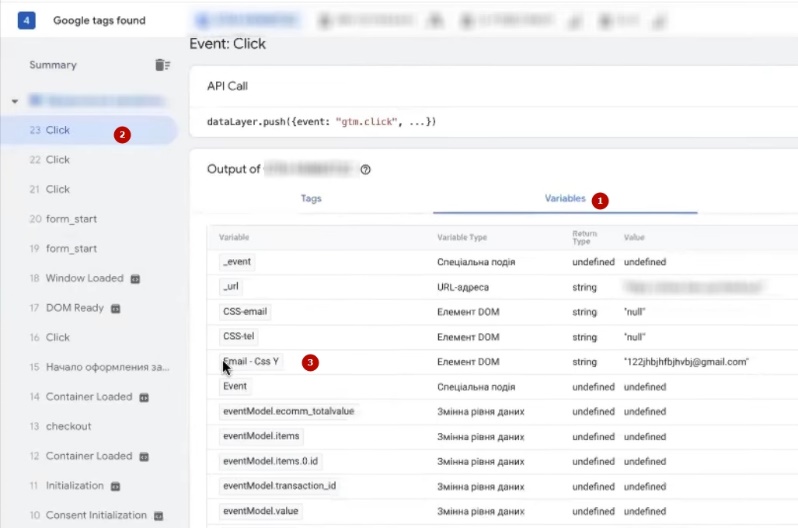
Task: Open the eventModel.transaction_id variable
Action: pos(280,486)
